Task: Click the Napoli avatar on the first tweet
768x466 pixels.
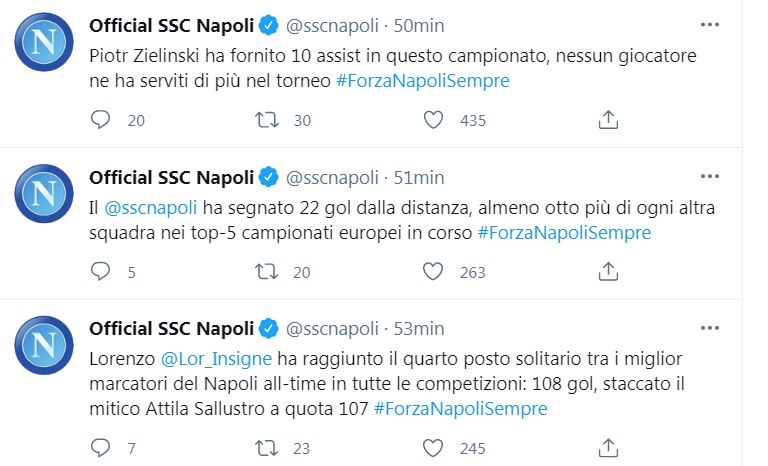Action: (44, 42)
